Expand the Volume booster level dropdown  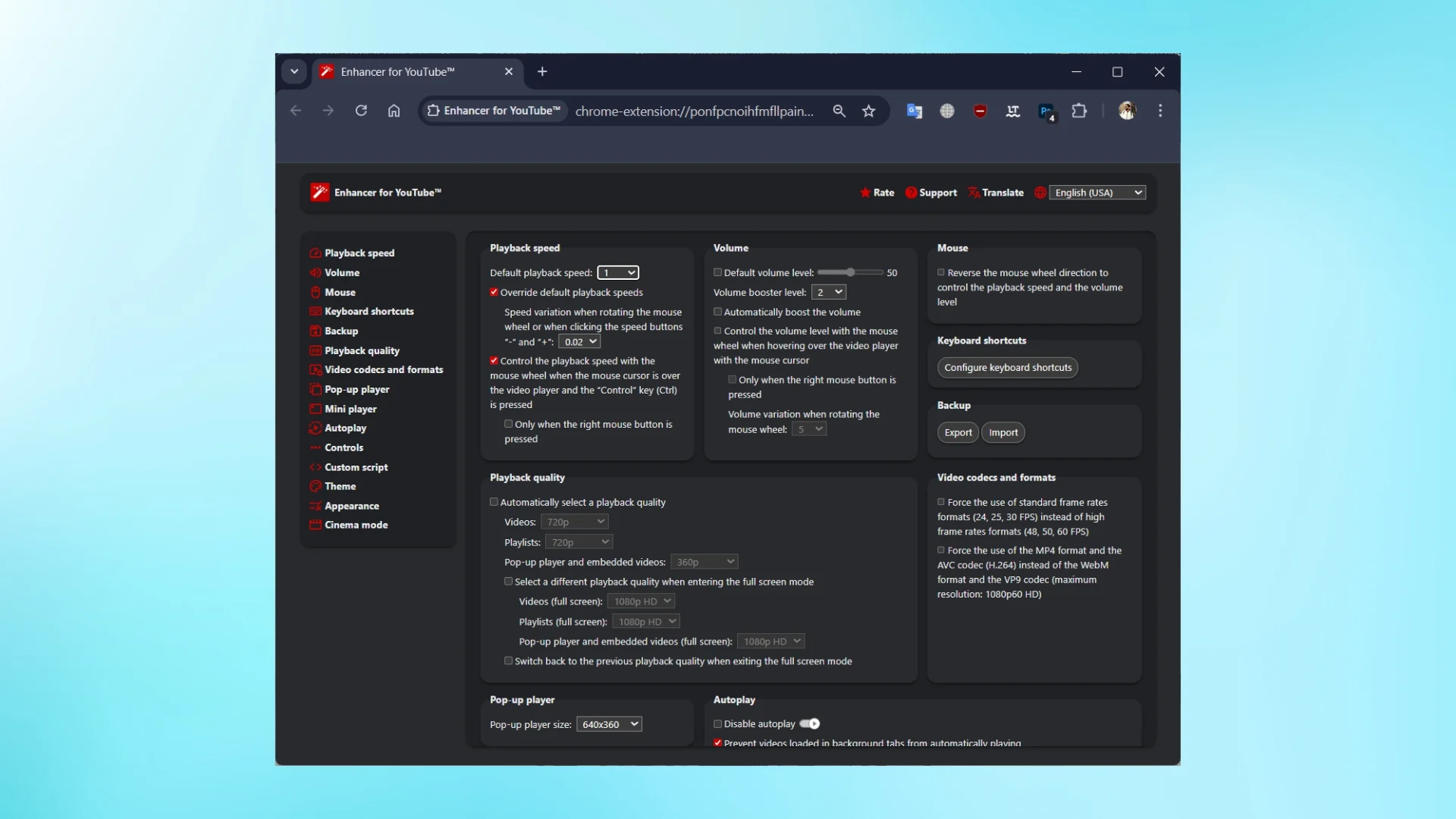click(828, 292)
